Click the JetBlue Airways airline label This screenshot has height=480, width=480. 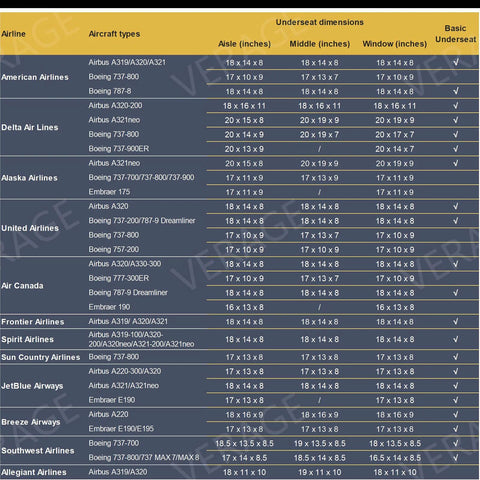[32, 386]
